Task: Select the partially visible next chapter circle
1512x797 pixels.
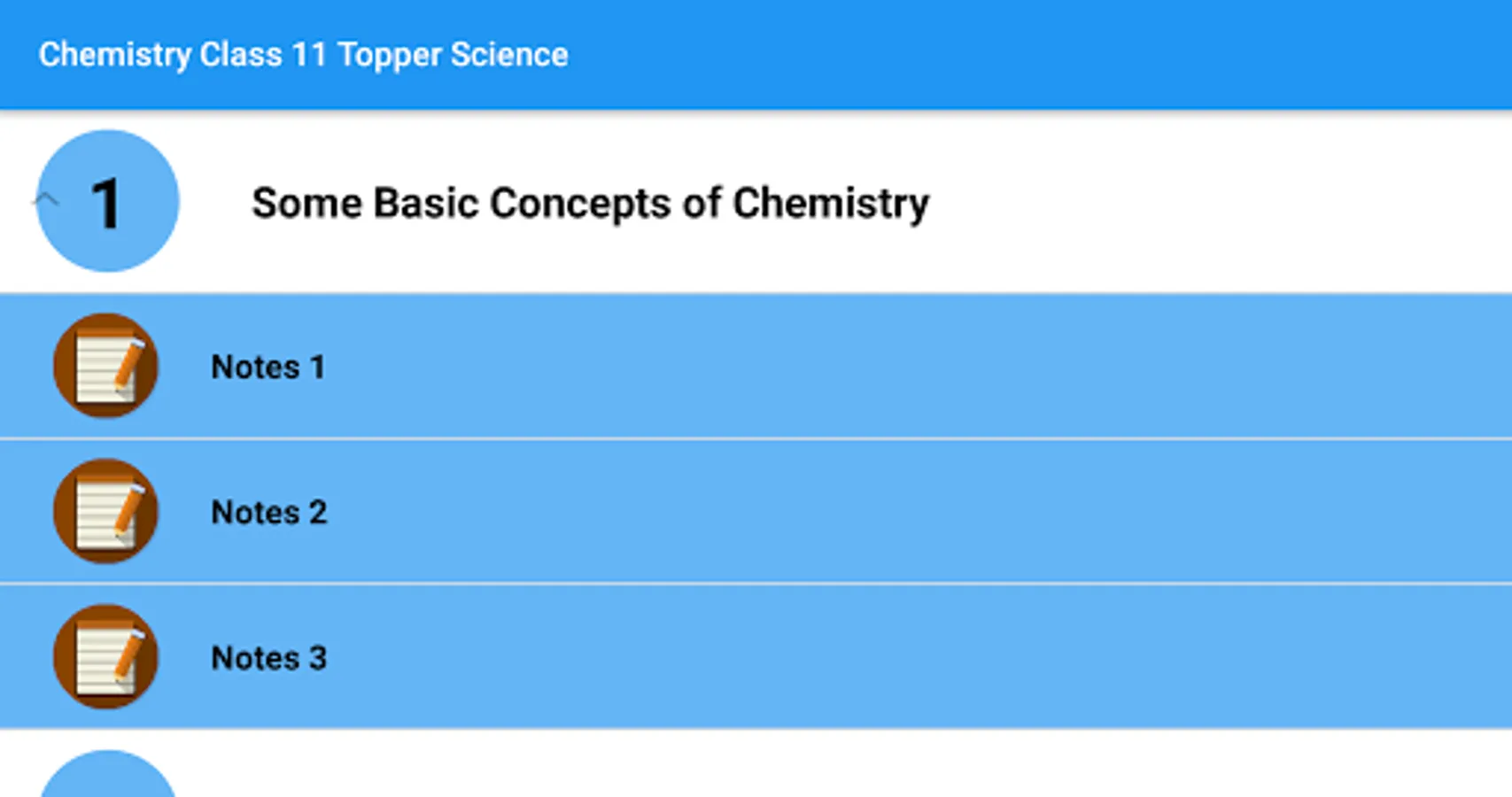Action: coord(108,778)
